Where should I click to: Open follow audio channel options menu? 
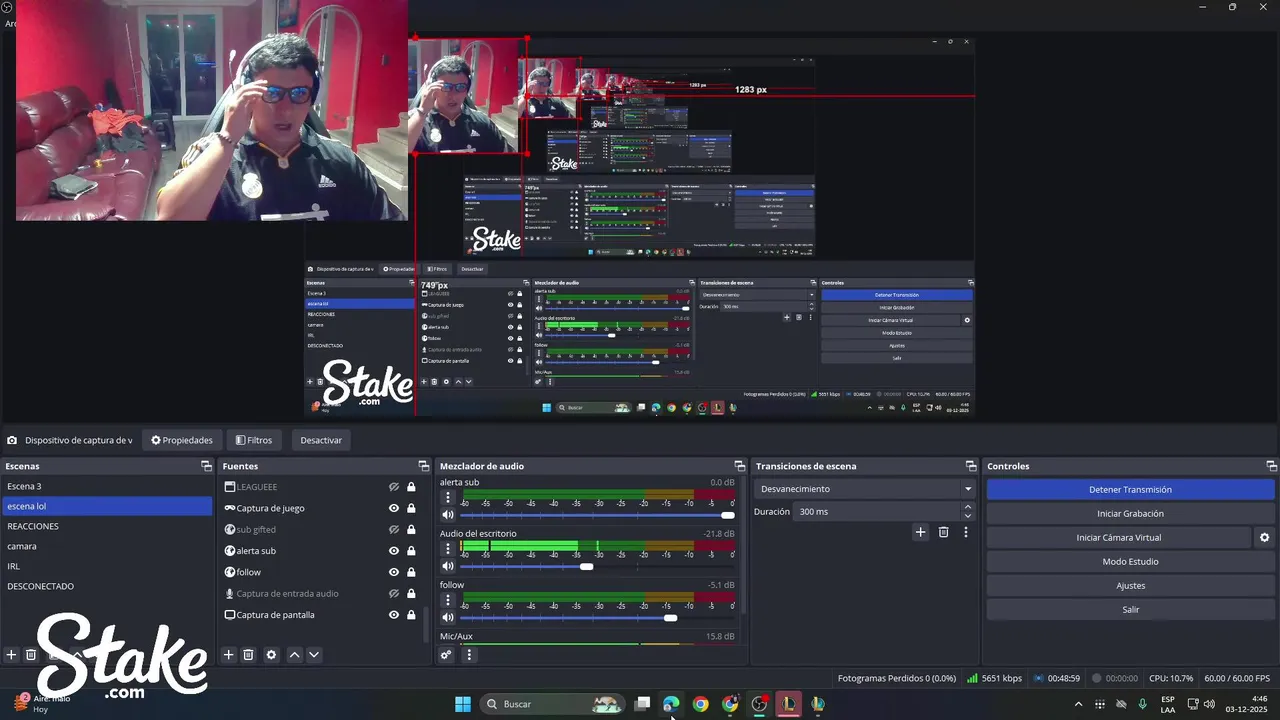[448, 600]
